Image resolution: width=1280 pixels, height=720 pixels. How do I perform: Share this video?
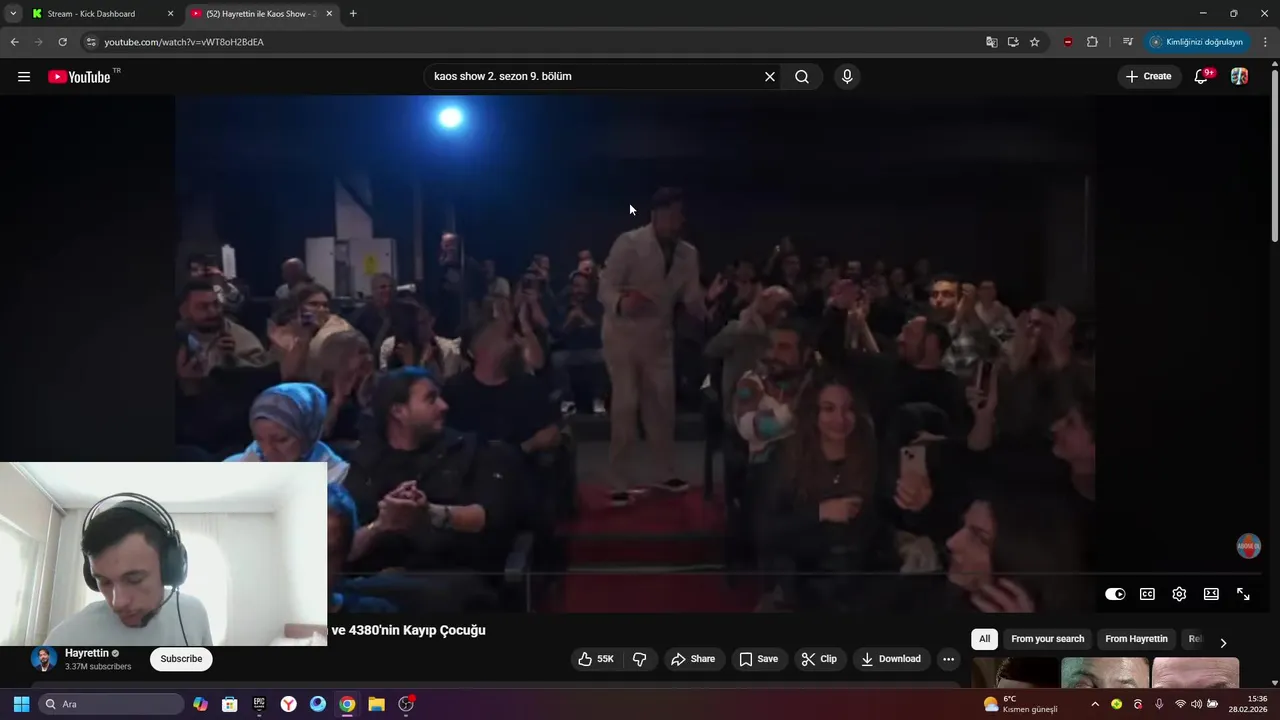click(693, 659)
